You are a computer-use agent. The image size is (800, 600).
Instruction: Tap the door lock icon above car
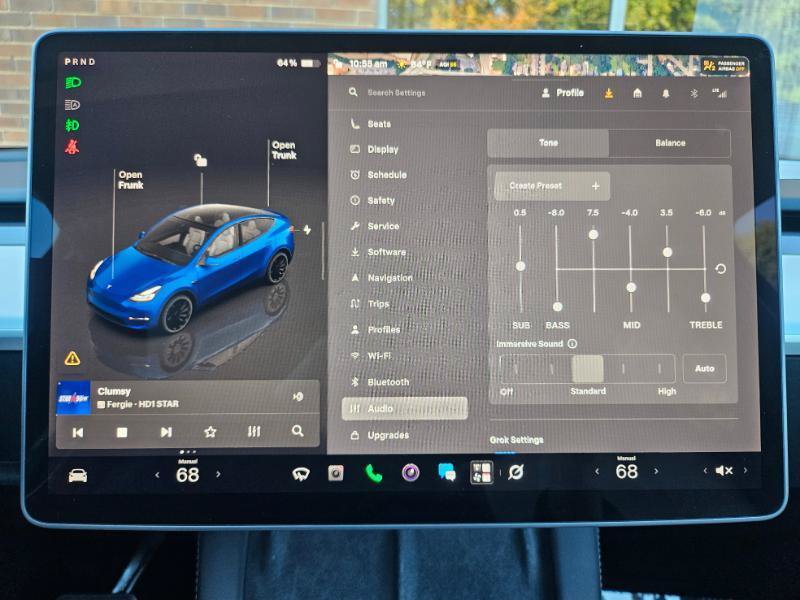coord(201,160)
